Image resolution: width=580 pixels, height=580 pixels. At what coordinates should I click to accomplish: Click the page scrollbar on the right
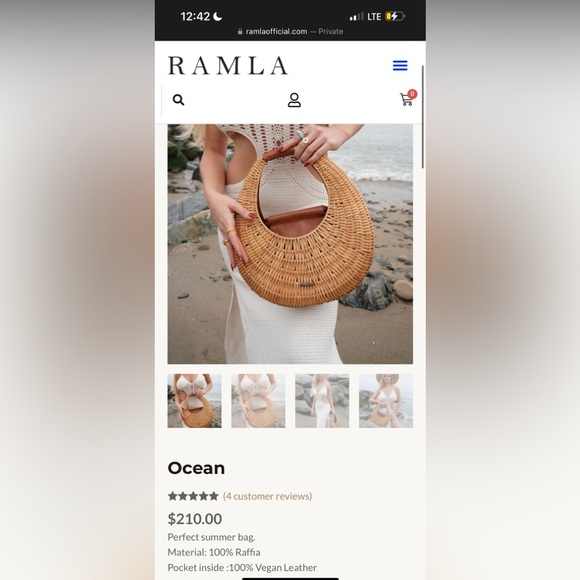tap(423, 117)
